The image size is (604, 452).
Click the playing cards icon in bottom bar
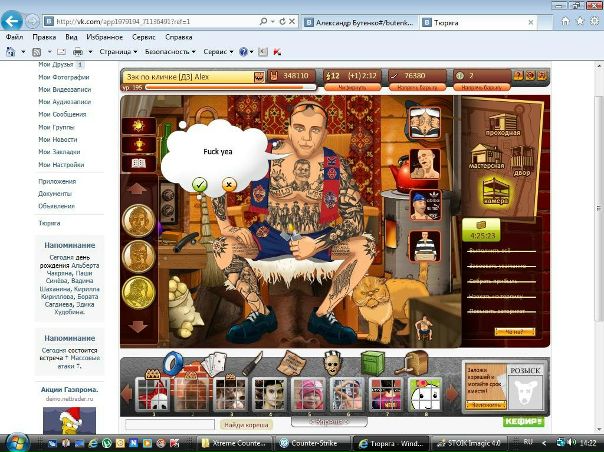(x=214, y=362)
